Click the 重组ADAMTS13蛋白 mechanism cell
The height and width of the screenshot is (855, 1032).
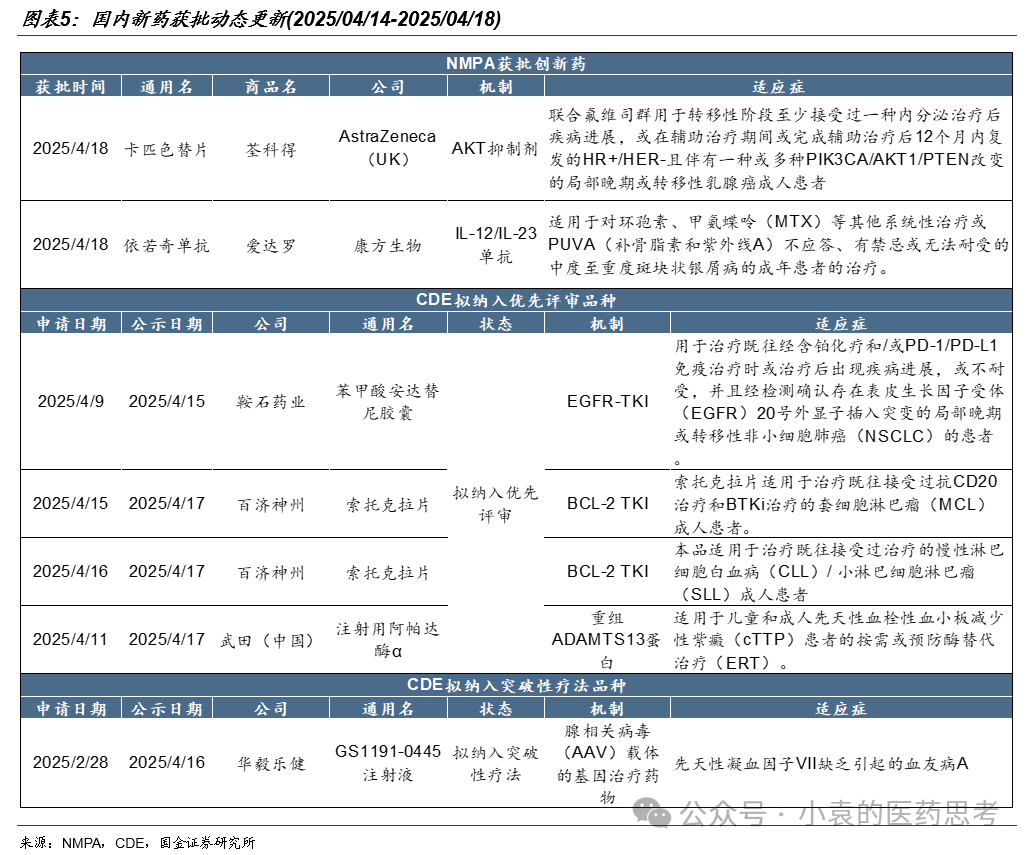pyautogui.click(x=607, y=640)
